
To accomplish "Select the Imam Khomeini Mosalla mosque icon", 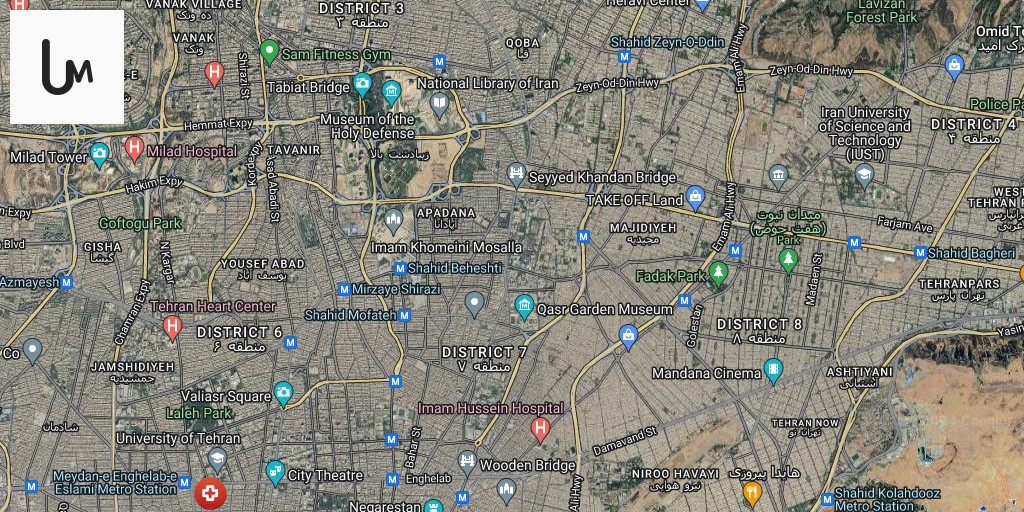I will coord(393,222).
